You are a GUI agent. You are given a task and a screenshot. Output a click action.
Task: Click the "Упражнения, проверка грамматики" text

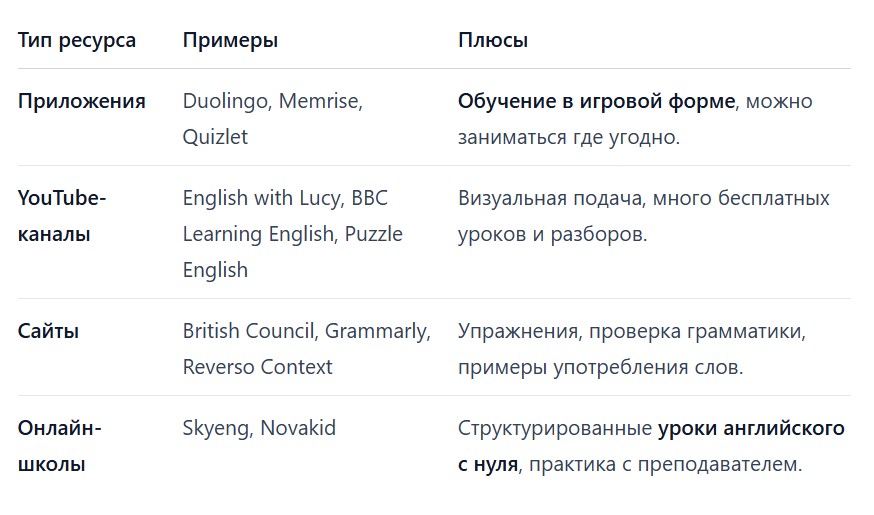coord(632,331)
